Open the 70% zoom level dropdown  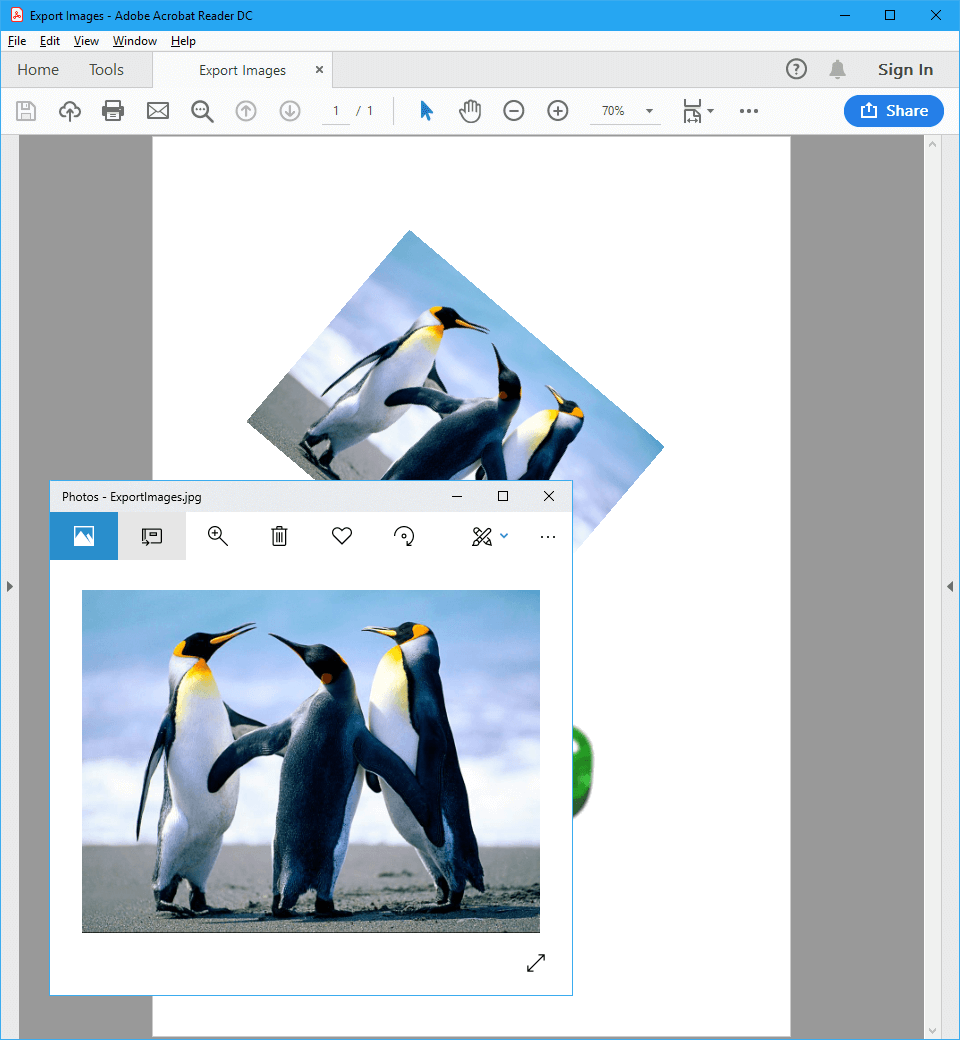tap(649, 111)
